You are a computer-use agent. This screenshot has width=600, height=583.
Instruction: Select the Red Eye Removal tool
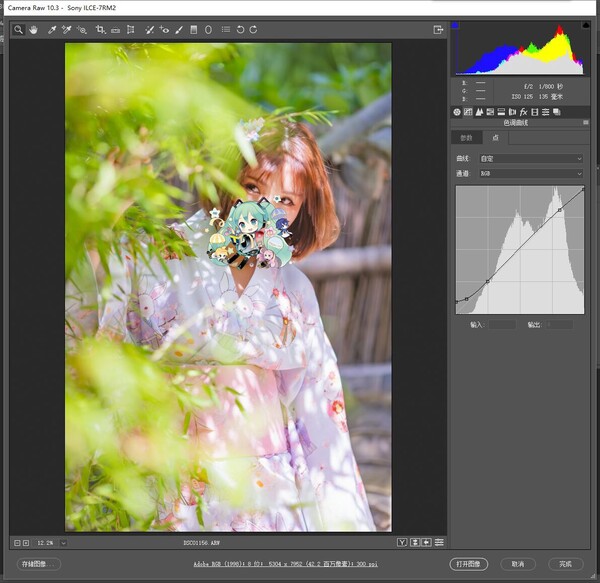pyautogui.click(x=165, y=30)
